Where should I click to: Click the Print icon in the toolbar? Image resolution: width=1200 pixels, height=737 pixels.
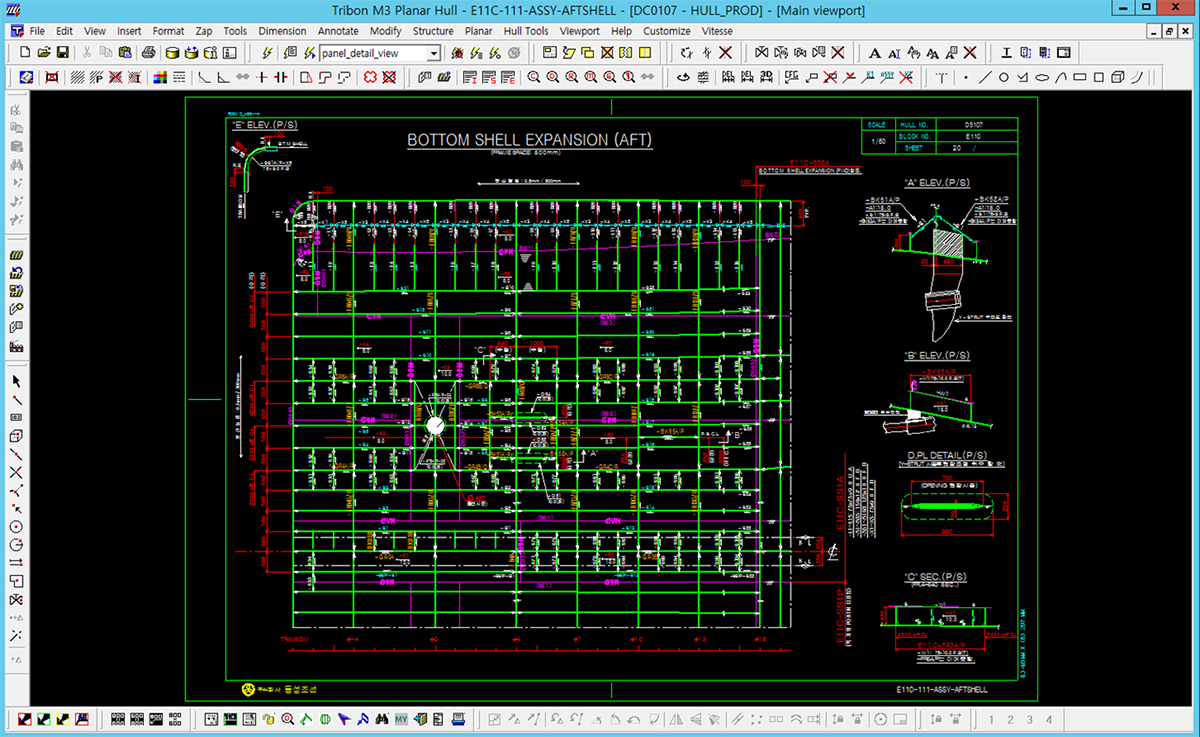[148, 53]
